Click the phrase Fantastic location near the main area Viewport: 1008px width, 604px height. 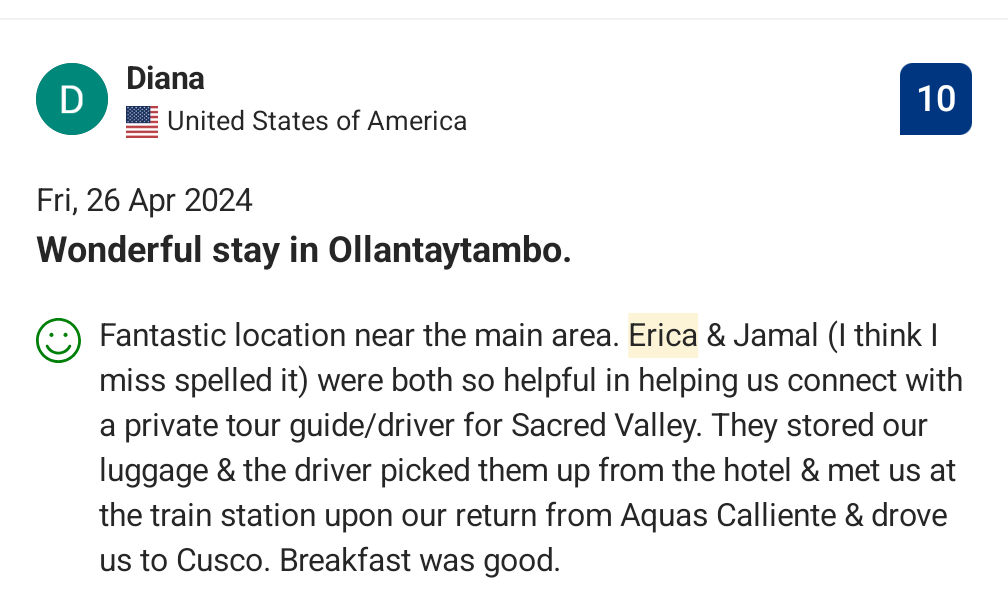359,335
